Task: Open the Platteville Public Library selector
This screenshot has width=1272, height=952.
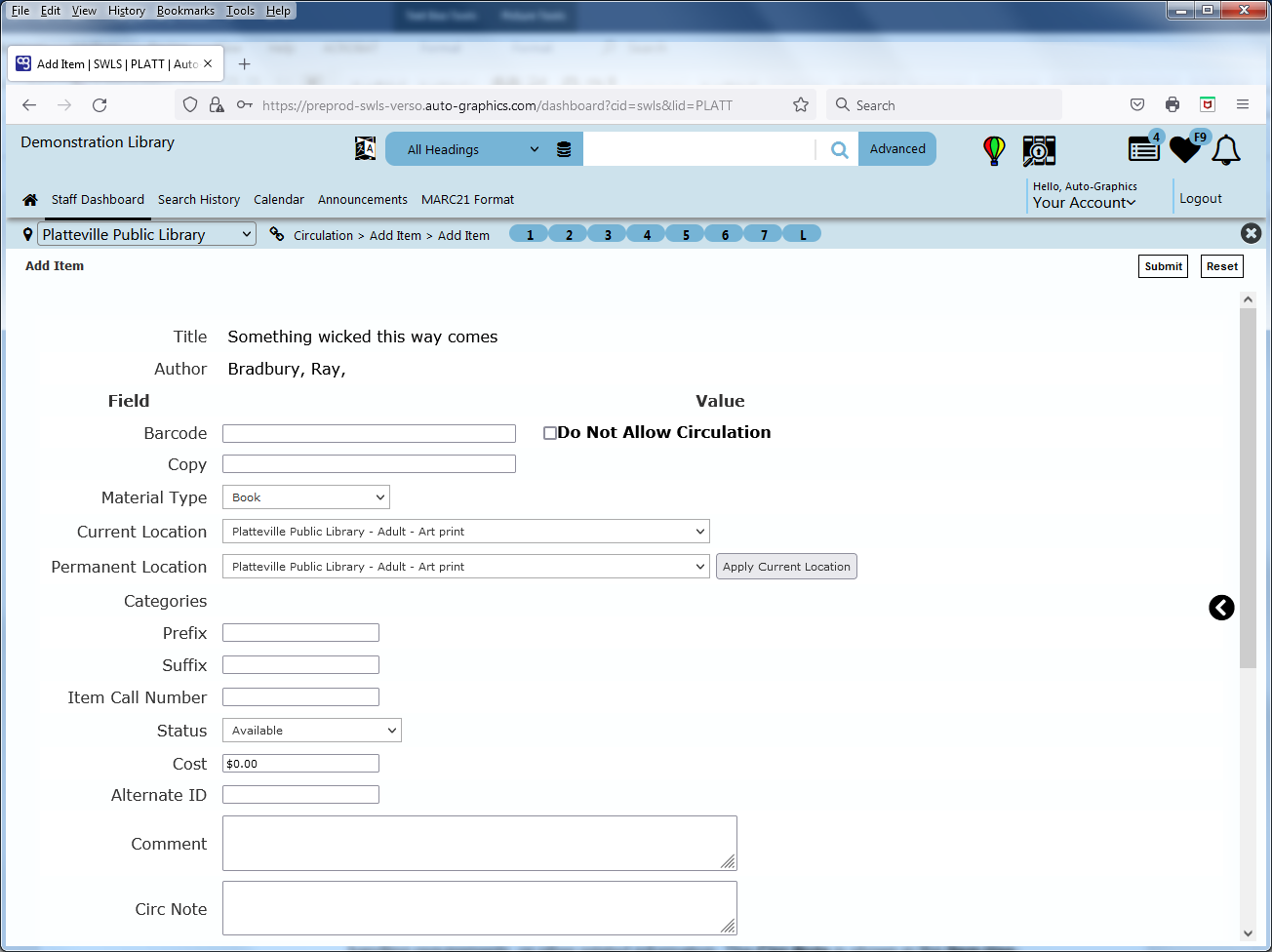Action: (146, 235)
